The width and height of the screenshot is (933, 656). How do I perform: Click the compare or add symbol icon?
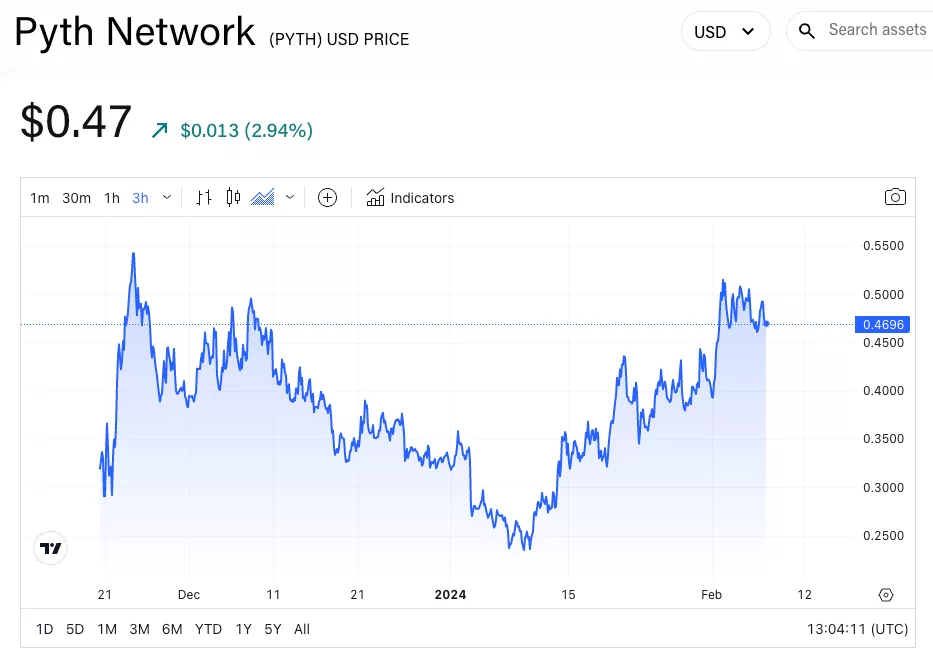click(327, 198)
